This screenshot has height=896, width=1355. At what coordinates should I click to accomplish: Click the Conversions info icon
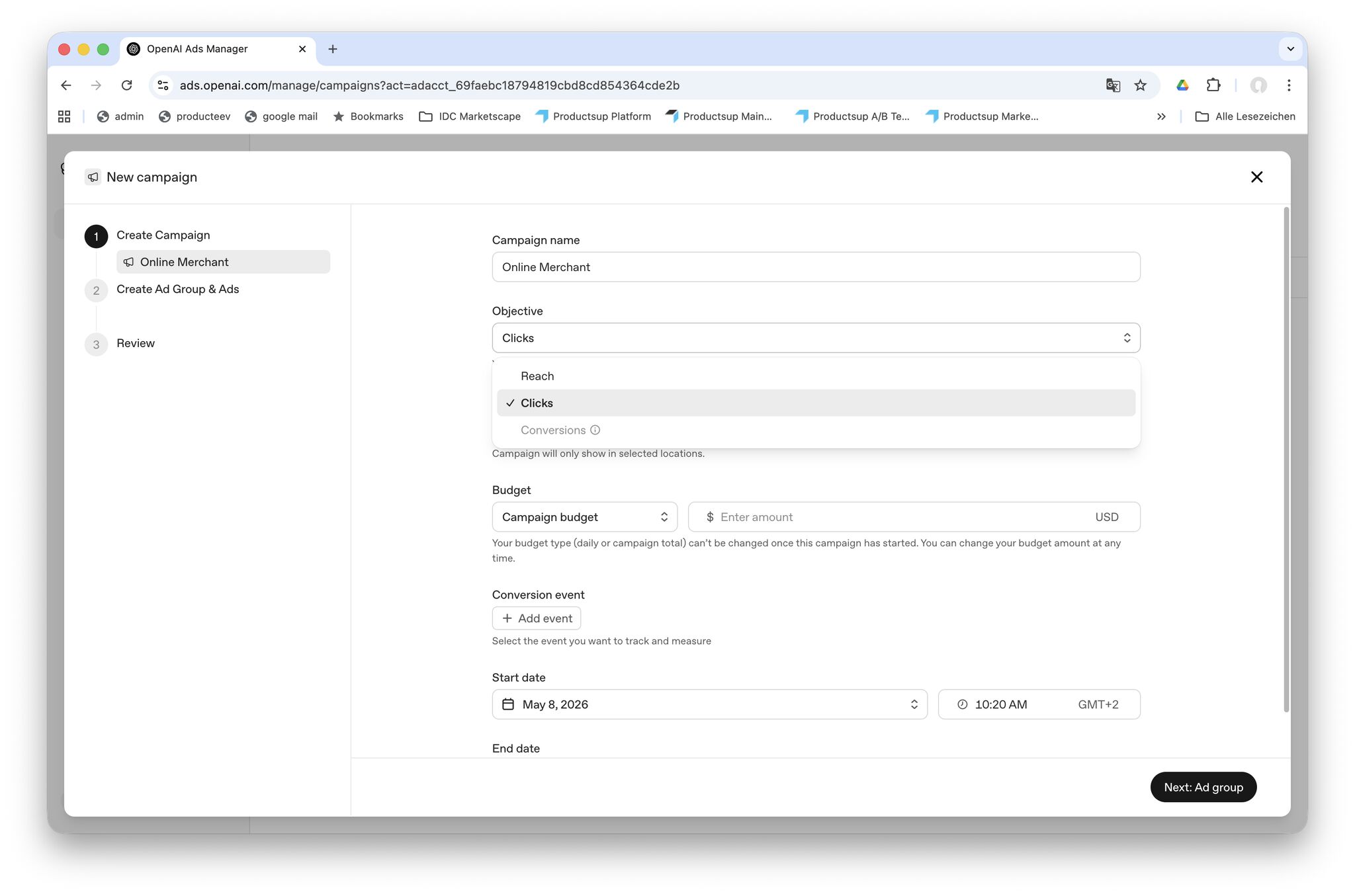pyautogui.click(x=595, y=430)
